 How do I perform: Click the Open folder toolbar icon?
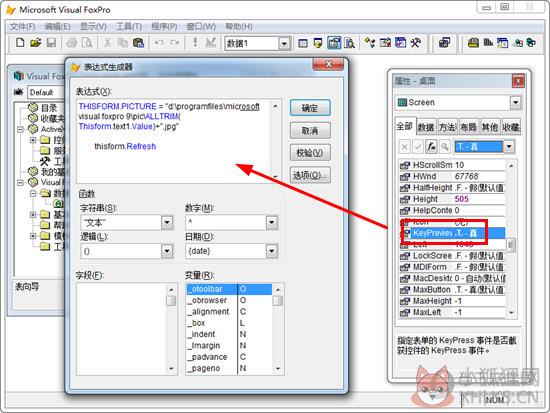point(35,43)
